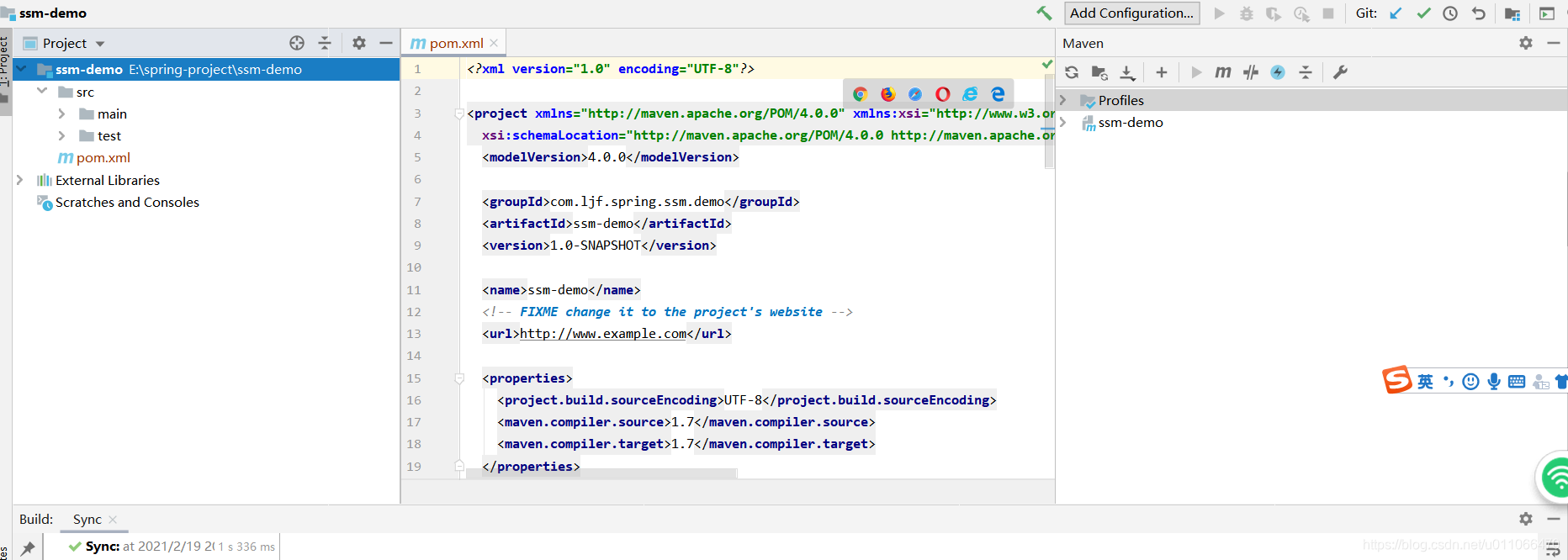The image size is (1568, 560).
Task: Collapse ssm-demo root folder arrow
Action: [21, 69]
